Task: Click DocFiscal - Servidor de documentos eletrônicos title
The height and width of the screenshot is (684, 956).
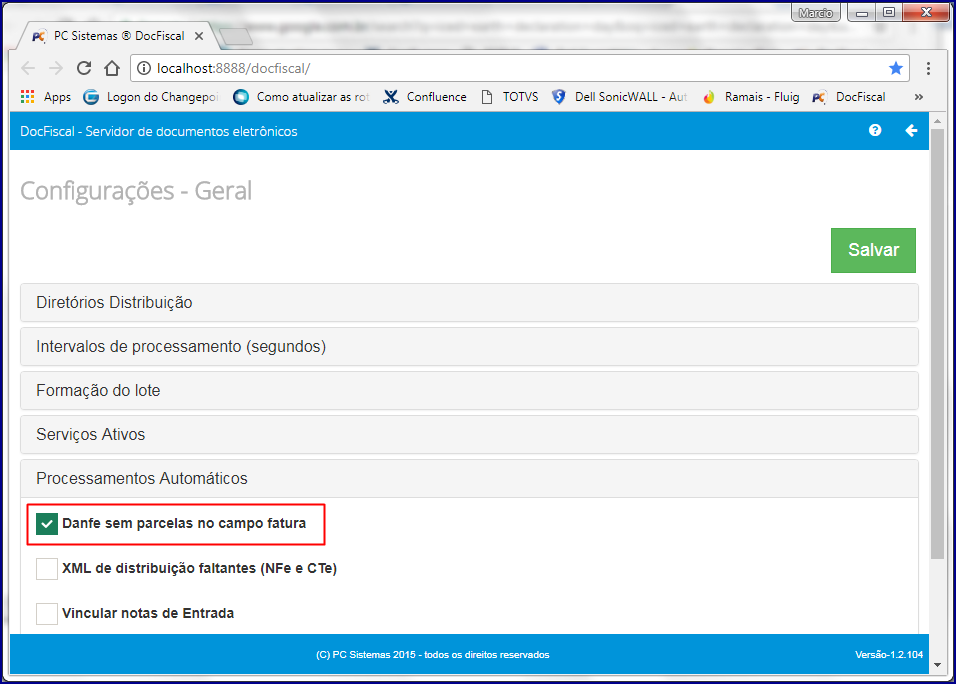Action: (x=159, y=132)
